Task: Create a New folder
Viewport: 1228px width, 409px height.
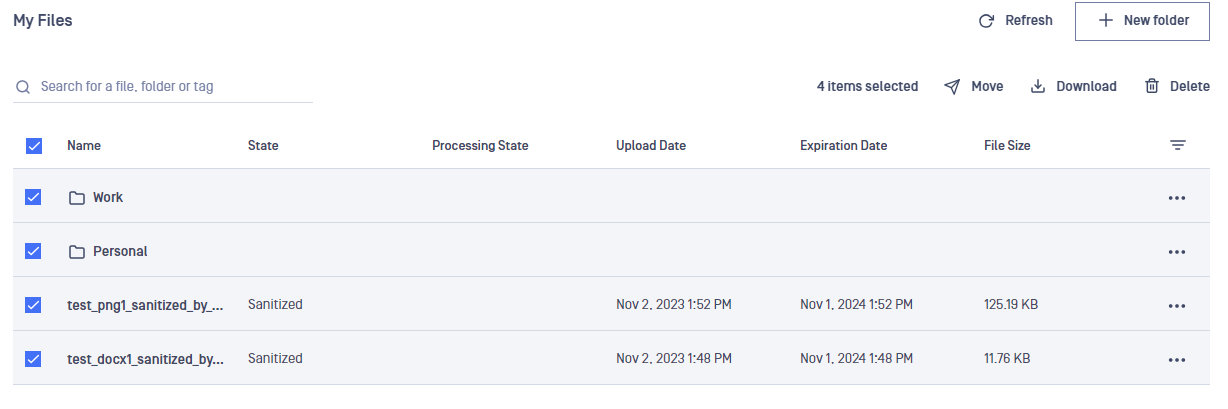Action: [x=1143, y=21]
